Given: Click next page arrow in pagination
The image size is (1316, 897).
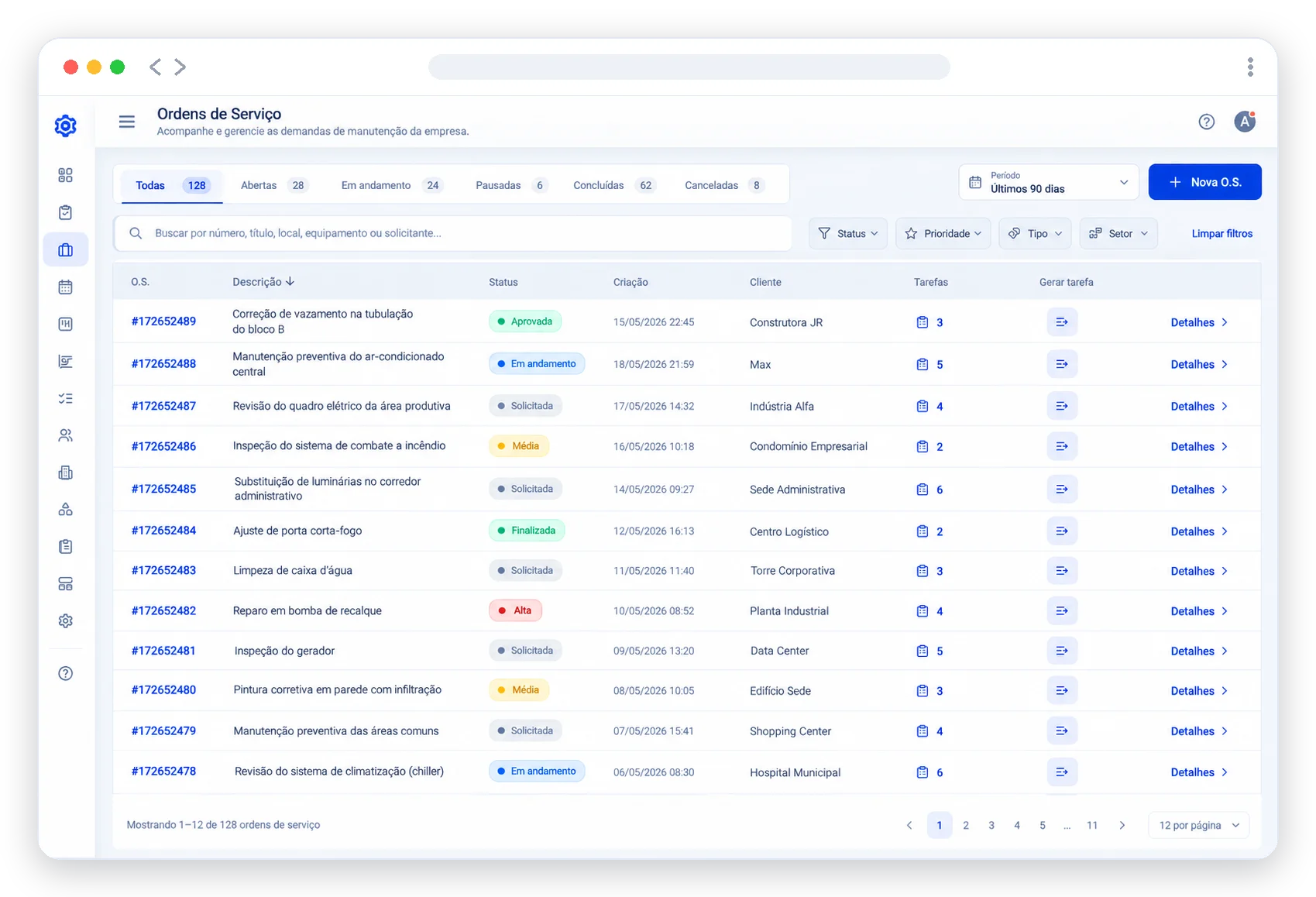Looking at the screenshot, I should pos(1122,826).
